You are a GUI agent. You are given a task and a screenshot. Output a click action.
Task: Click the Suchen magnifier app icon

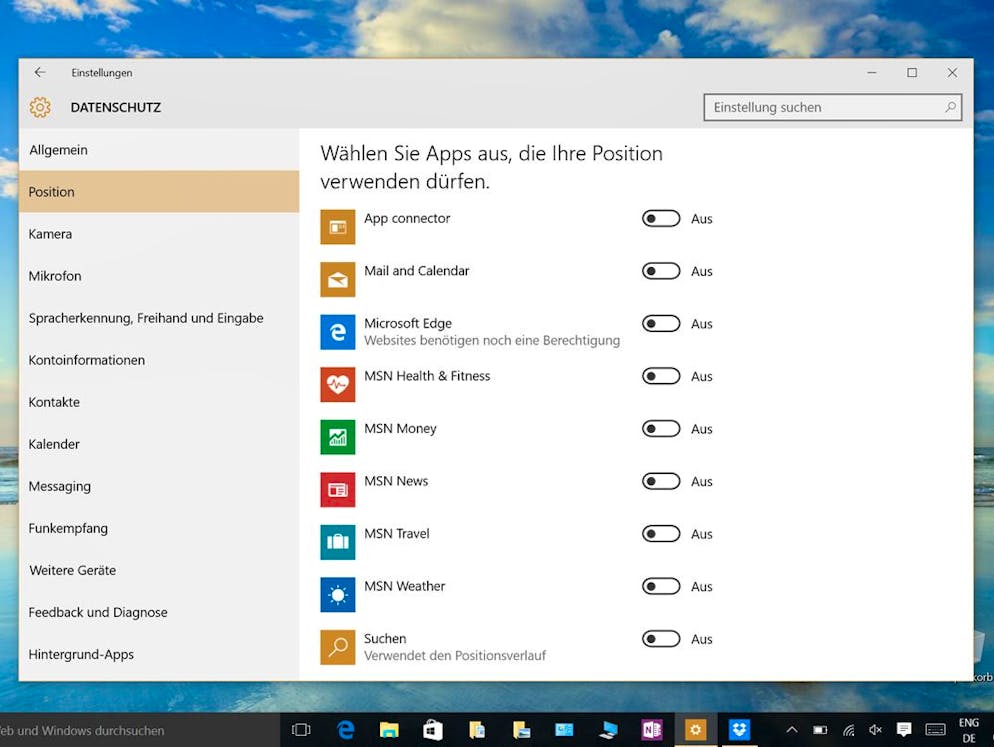click(x=337, y=647)
